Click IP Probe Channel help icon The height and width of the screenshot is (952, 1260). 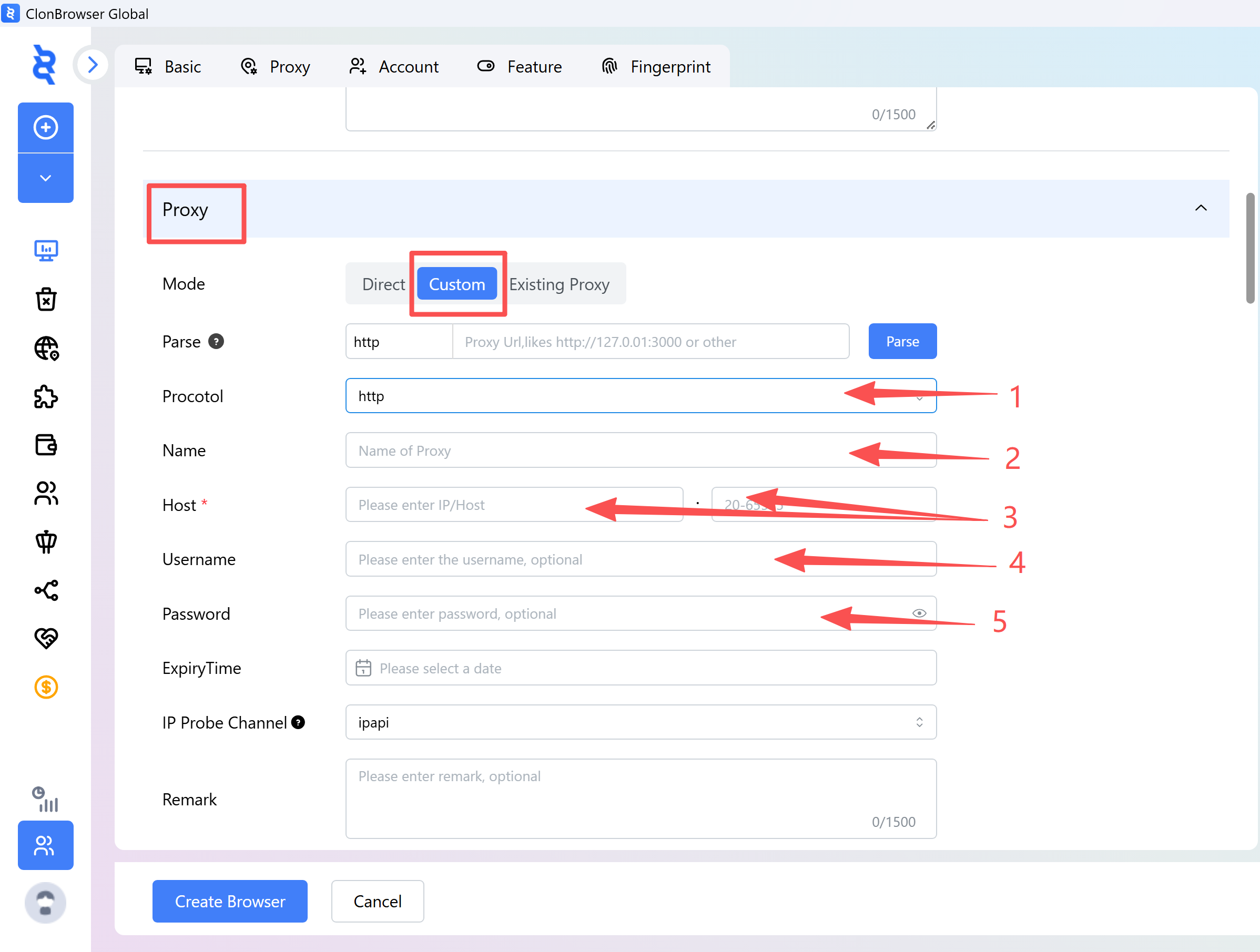(x=298, y=722)
